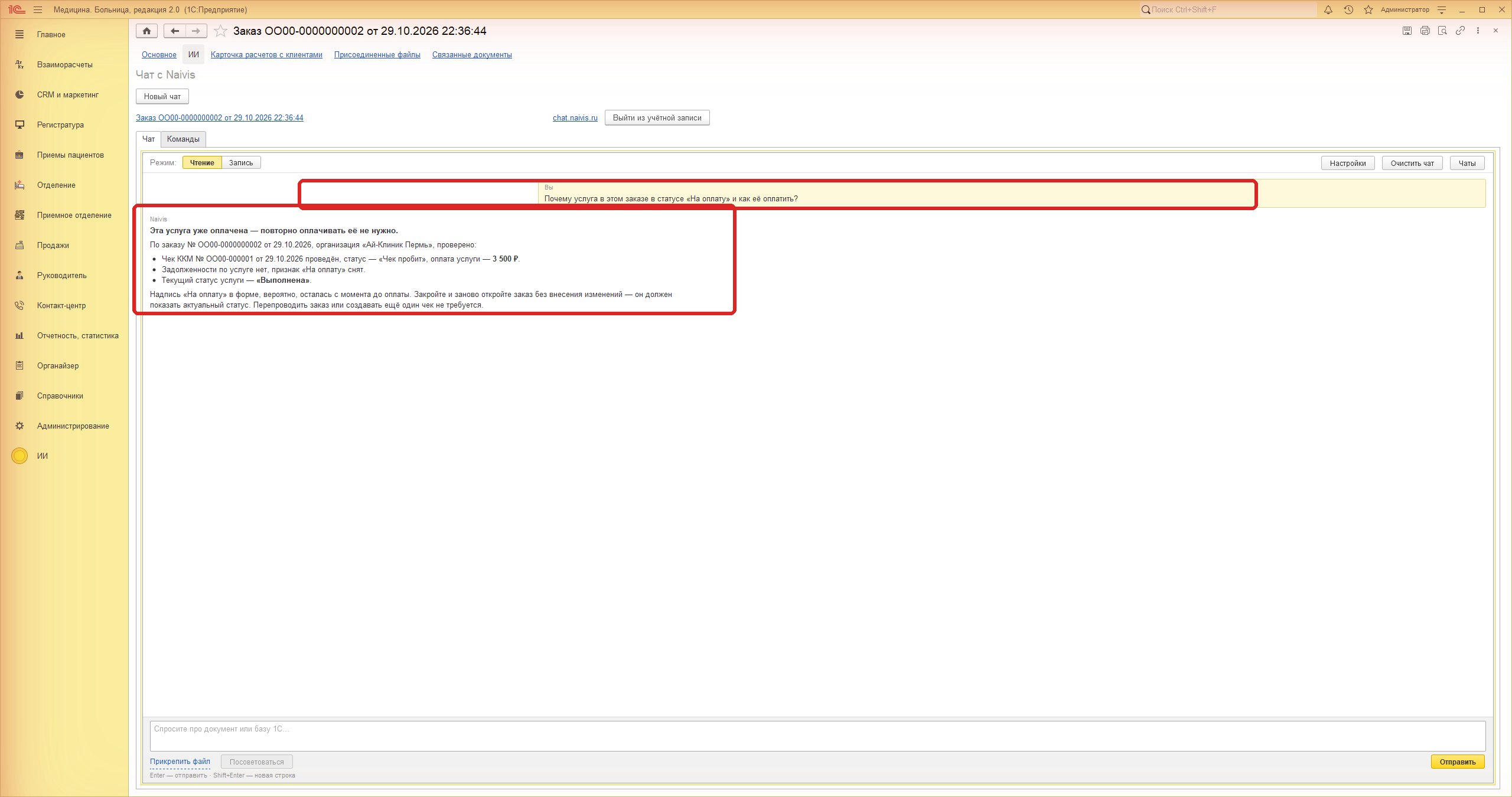Click the printer icon
Viewport: 1512px width, 797px height.
coord(1425,31)
